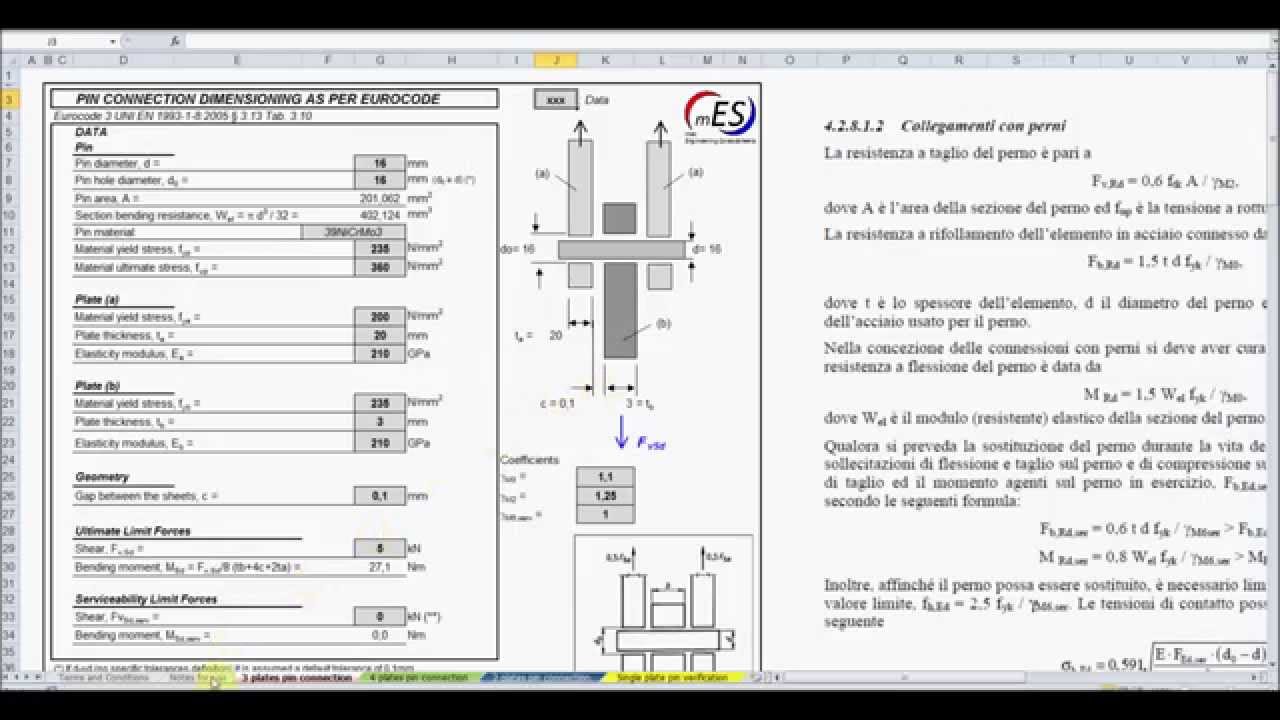The image size is (1280, 720).
Task: Select the coefficient cell with value 1
Action: (605, 514)
